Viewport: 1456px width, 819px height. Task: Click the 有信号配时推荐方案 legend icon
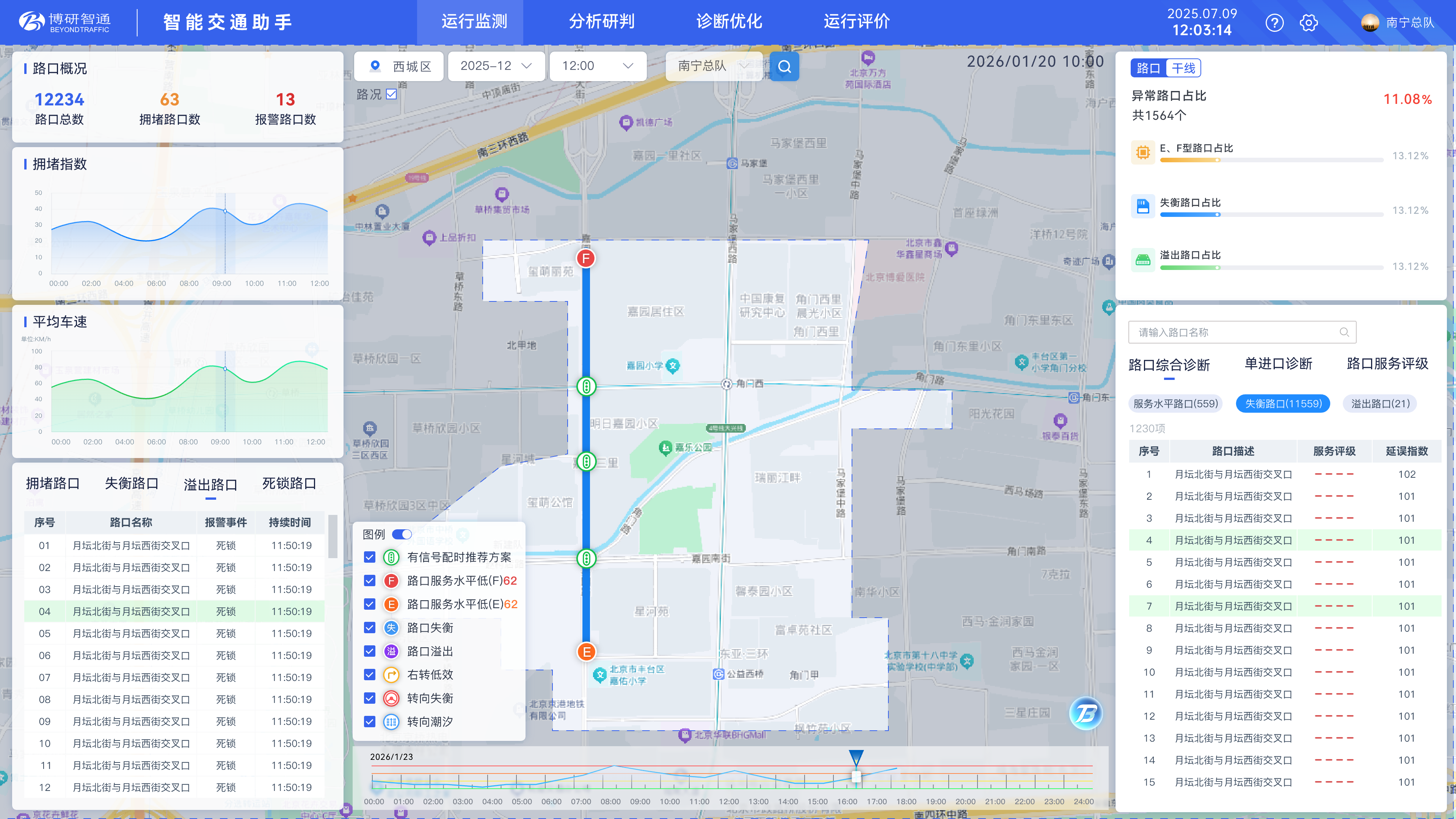[391, 557]
